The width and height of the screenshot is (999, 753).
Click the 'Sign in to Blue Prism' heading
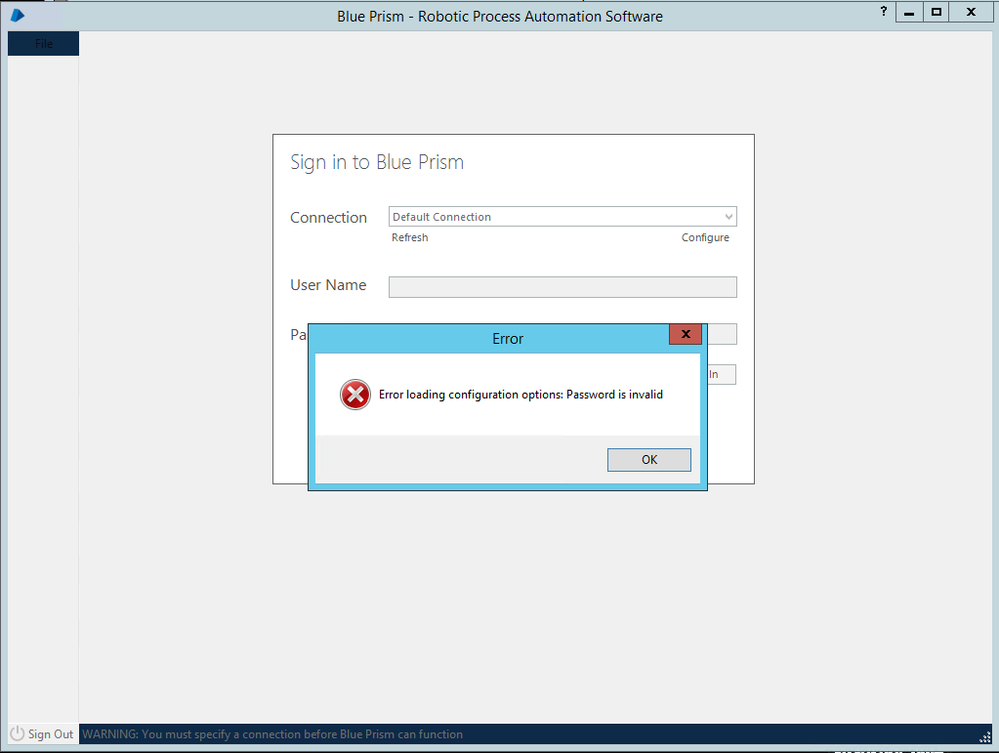(377, 162)
